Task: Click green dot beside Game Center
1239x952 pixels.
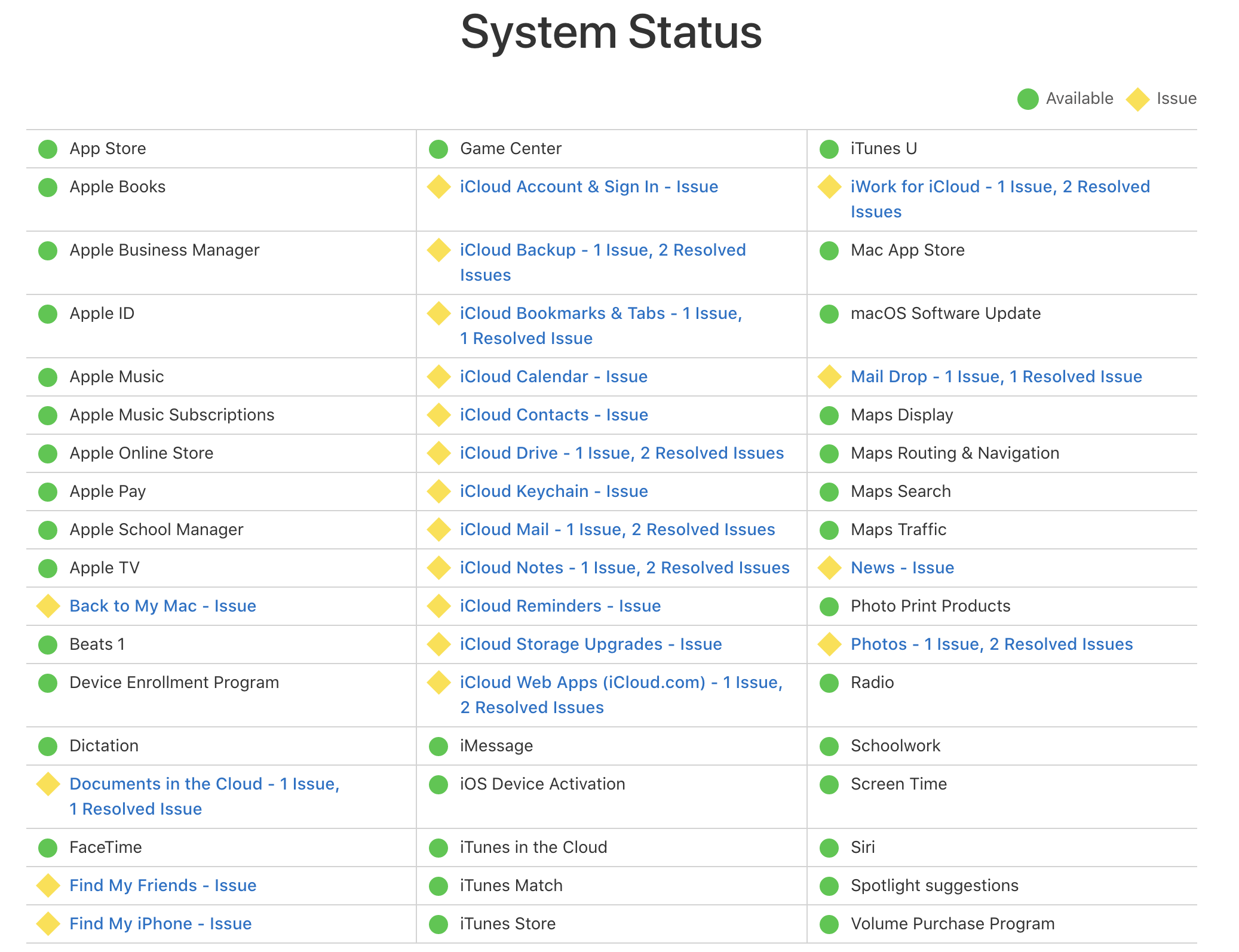Action: tap(438, 149)
